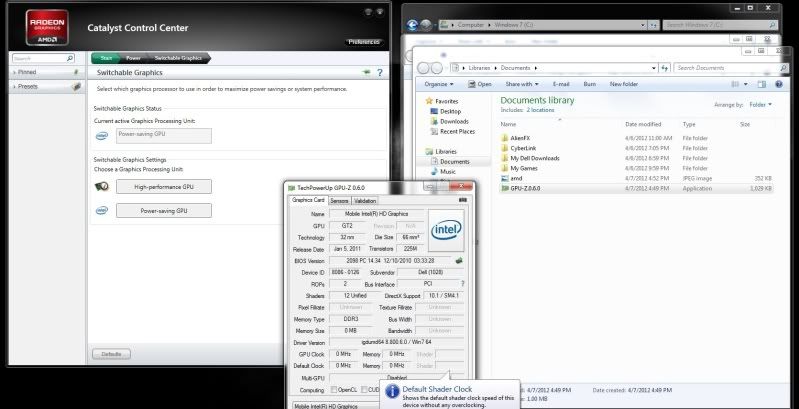Viewport: 799px width, 409px height.
Task: Click E-mail in Documents toolbar
Action: [561, 84]
